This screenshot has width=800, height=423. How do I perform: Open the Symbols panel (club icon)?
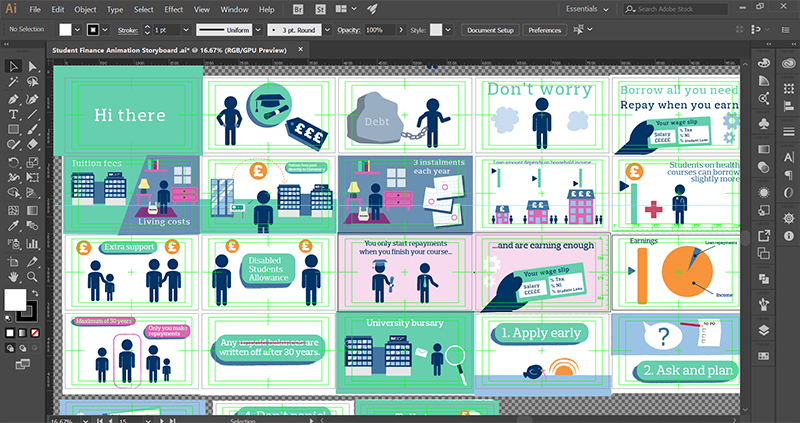coord(764,123)
